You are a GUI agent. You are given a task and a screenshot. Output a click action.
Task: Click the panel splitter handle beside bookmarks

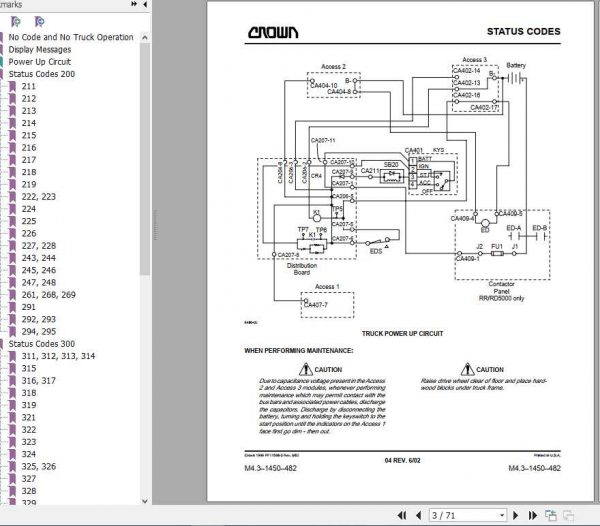[x=156, y=226]
